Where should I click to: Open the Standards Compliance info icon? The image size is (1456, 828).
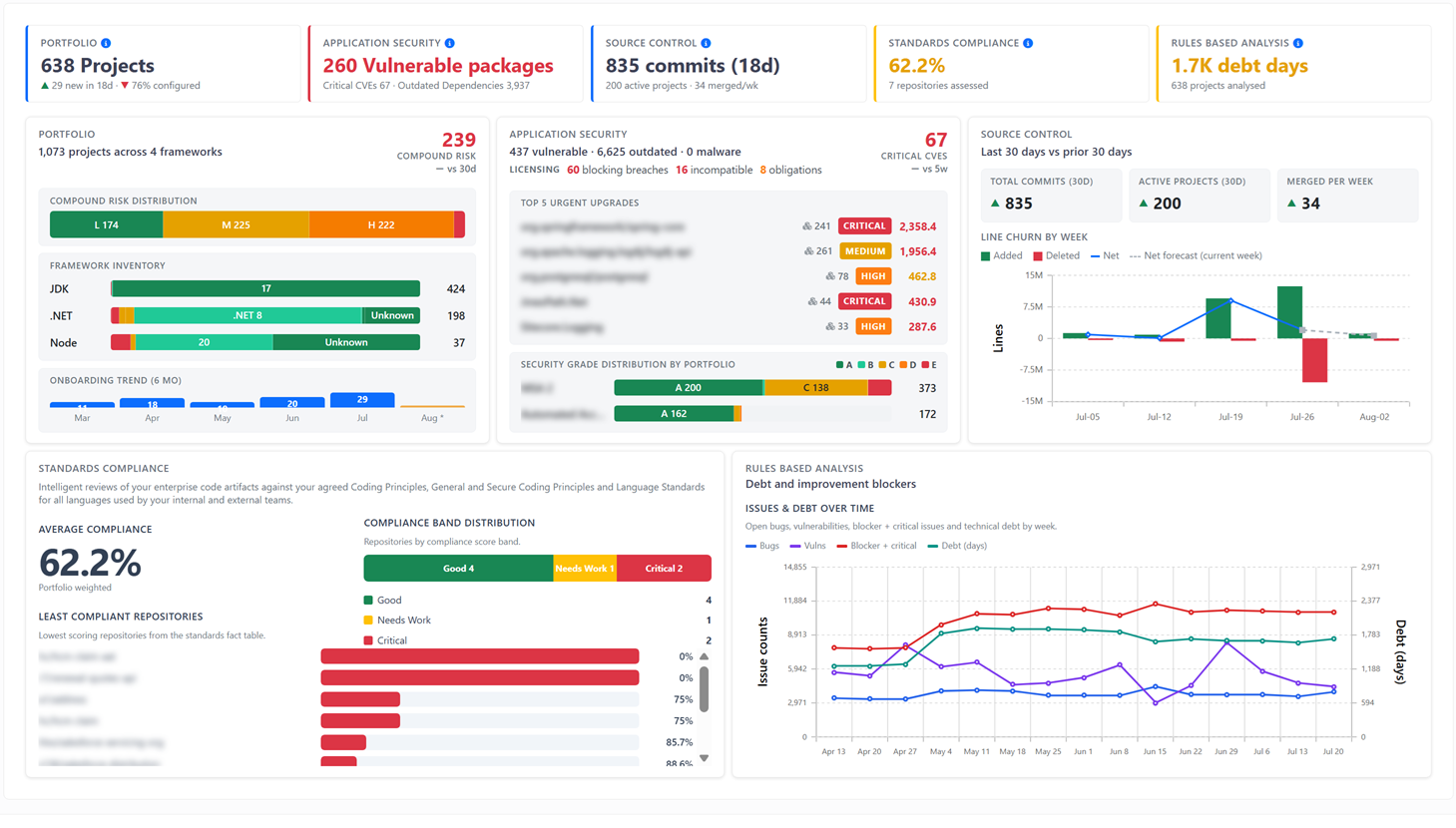tap(1028, 43)
